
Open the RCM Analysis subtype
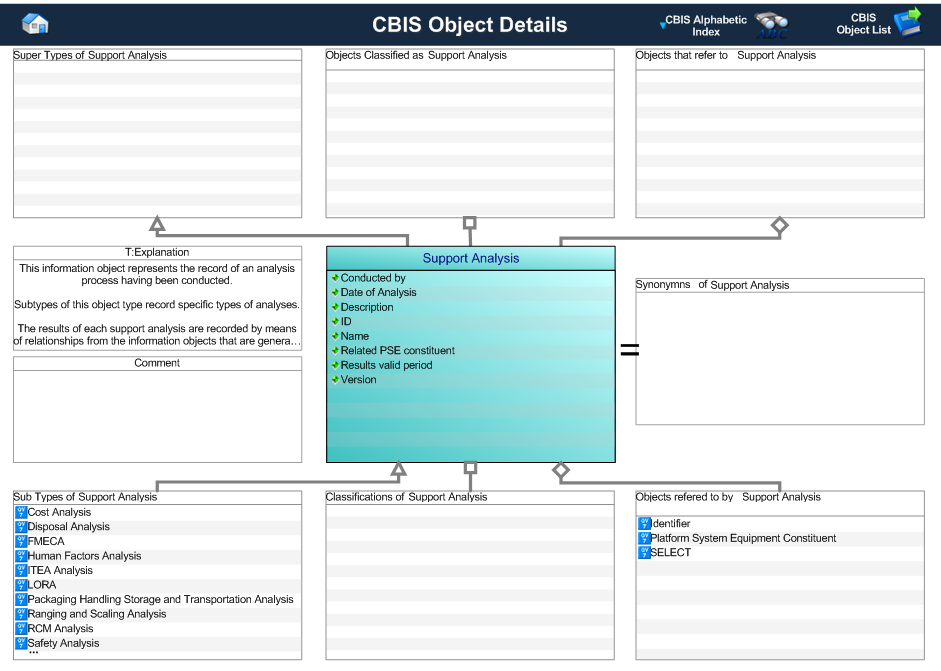61,628
